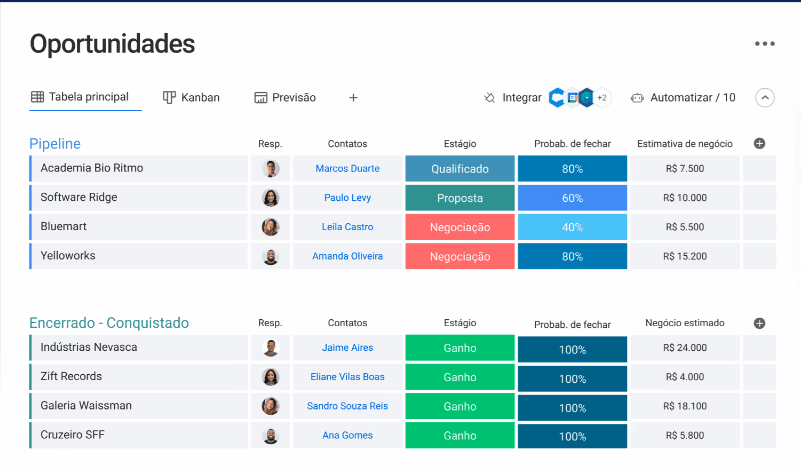The height and width of the screenshot is (474, 801).
Task: Click the Automatizar robot icon
Action: (x=636, y=98)
